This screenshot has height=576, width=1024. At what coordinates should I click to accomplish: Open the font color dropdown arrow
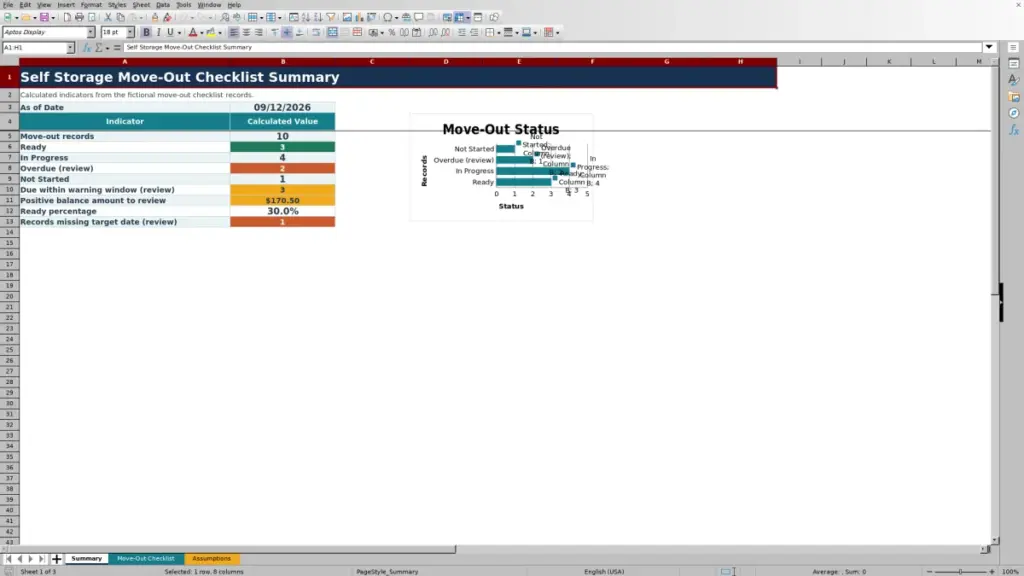(202, 33)
